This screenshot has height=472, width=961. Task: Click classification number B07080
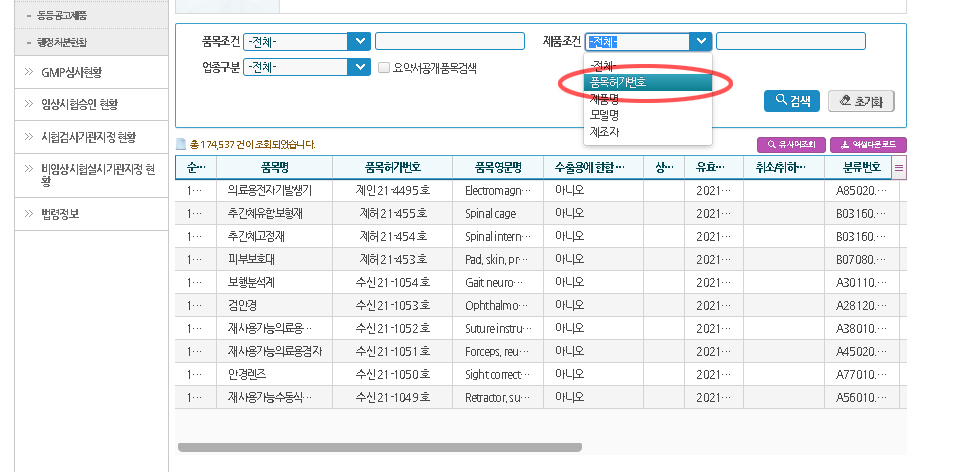[x=861, y=259]
